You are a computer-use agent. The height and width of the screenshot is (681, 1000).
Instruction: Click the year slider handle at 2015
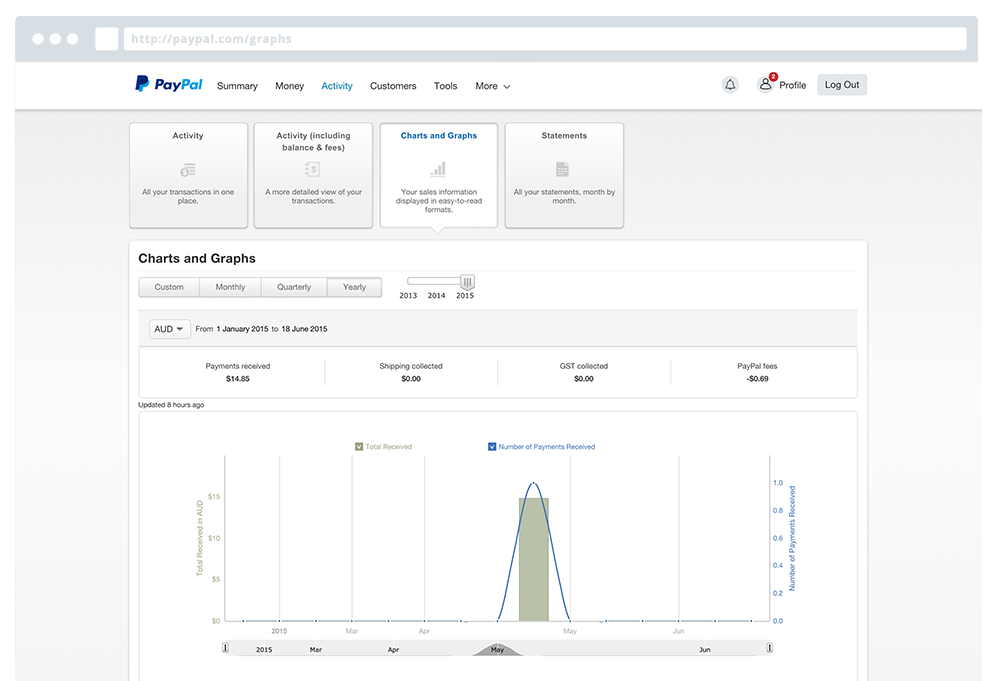click(467, 283)
